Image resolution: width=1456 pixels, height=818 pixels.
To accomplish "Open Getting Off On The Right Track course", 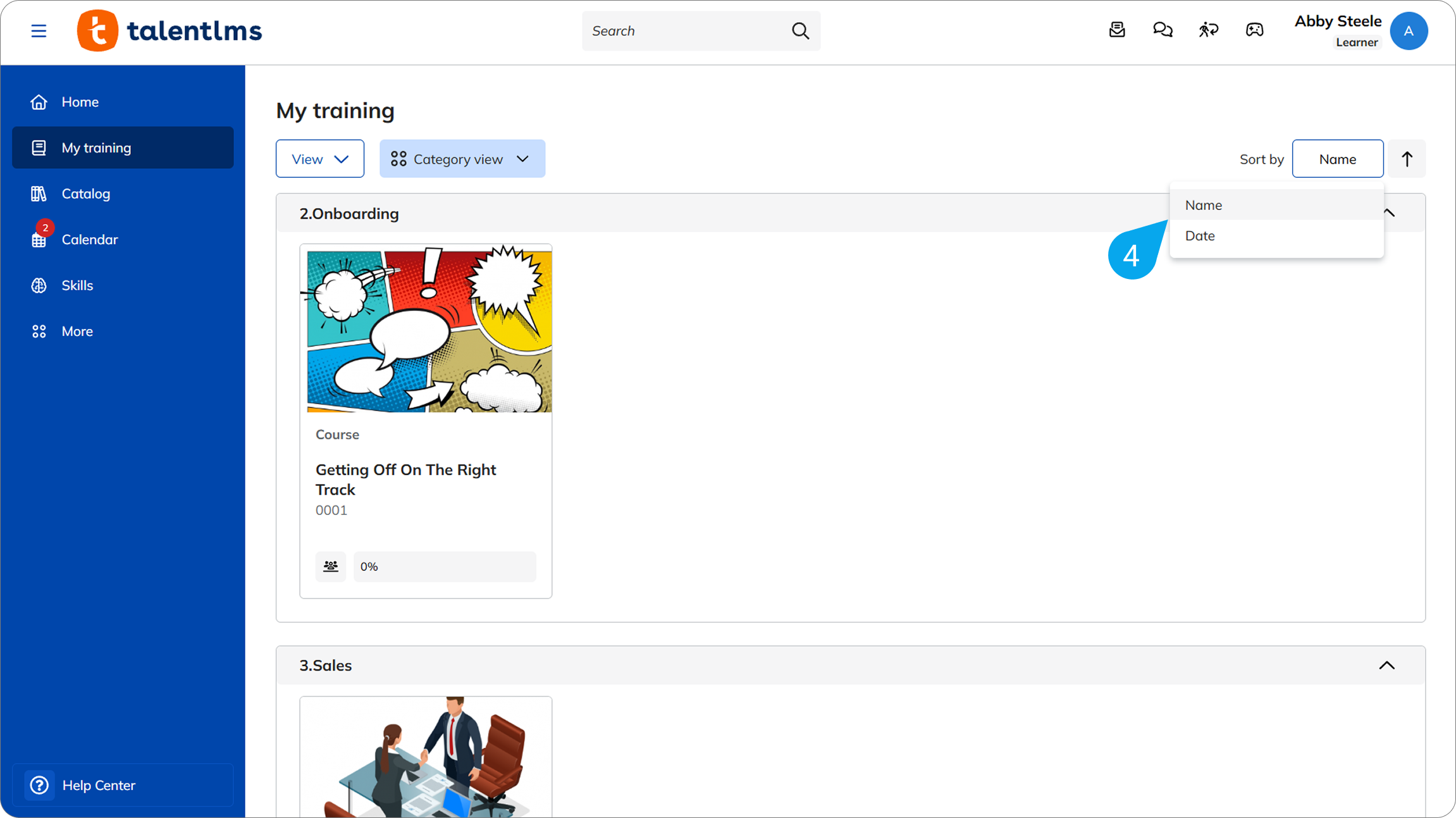I will 405,479.
